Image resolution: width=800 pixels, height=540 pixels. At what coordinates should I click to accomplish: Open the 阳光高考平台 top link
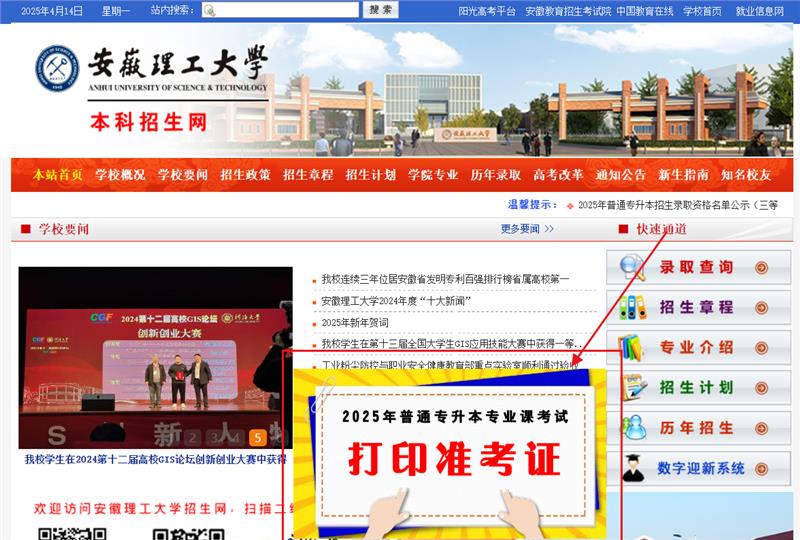click(x=487, y=11)
